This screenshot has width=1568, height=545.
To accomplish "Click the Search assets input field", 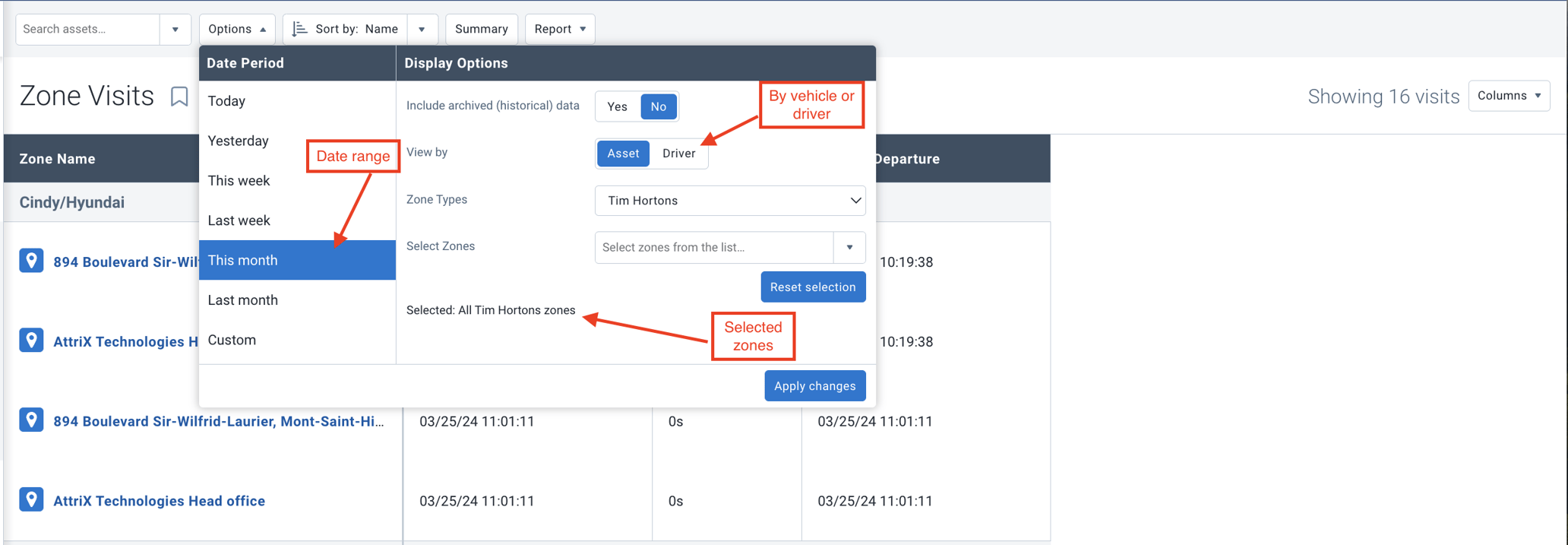I will pyautogui.click(x=88, y=30).
